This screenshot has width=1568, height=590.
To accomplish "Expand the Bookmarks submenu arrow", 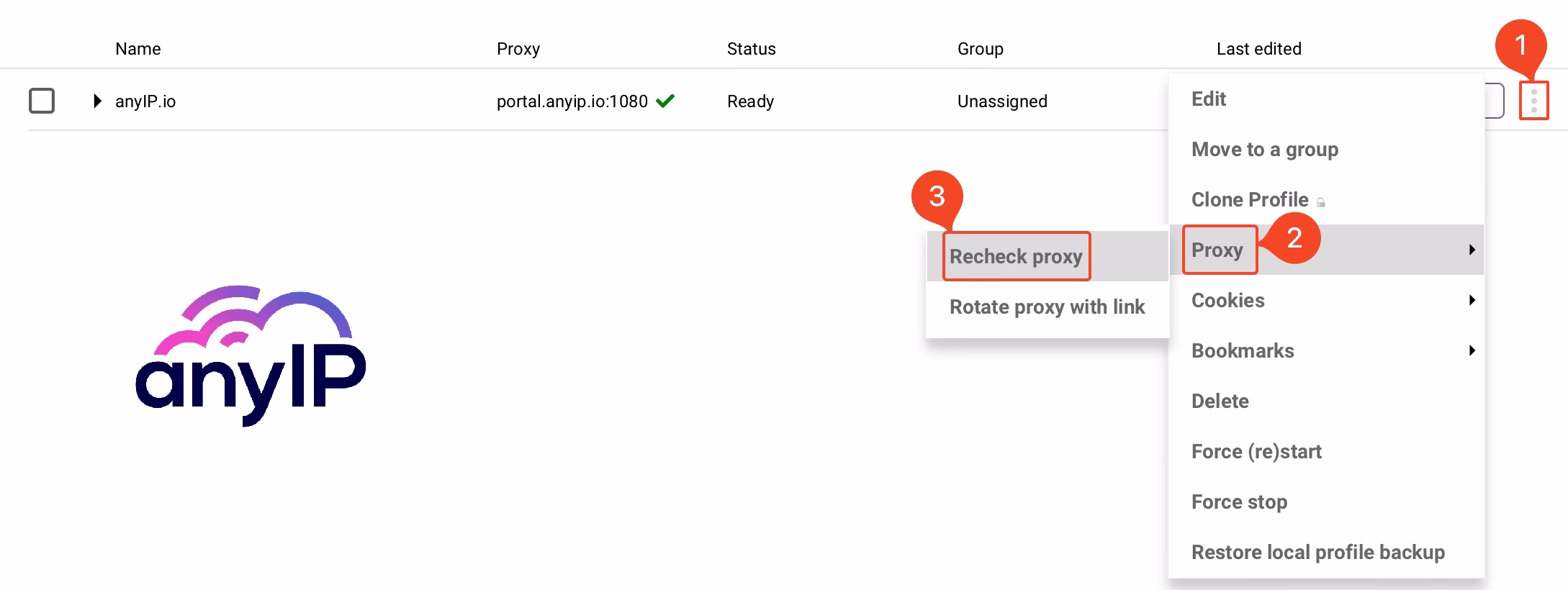I will (x=1472, y=350).
